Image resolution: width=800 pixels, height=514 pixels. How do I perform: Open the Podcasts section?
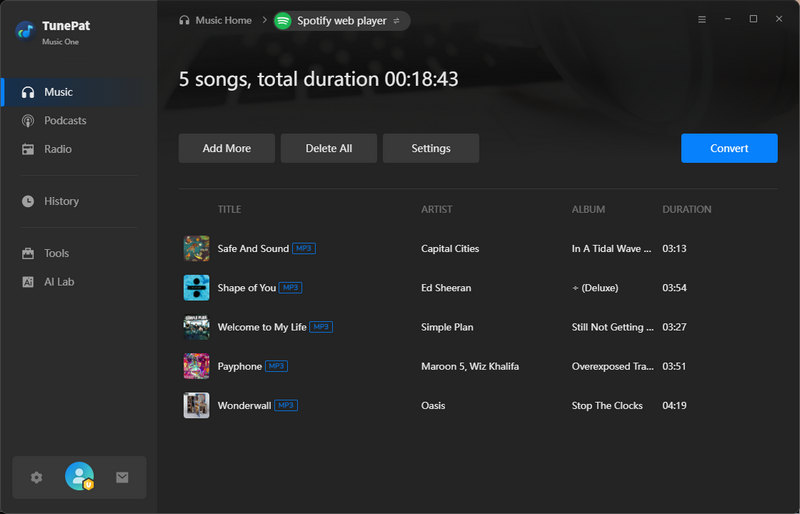[x=77, y=120]
